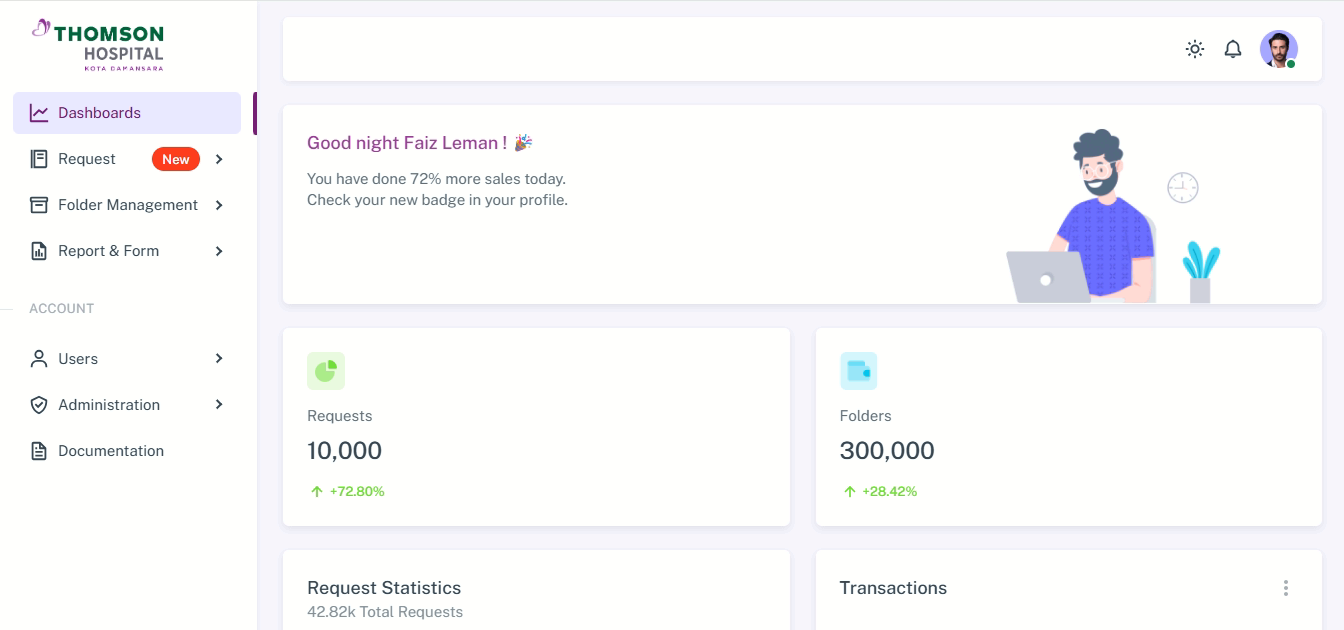Screen dimensions: 1344x630
Task: Click the green Requests pie chart icon
Action: (326, 371)
